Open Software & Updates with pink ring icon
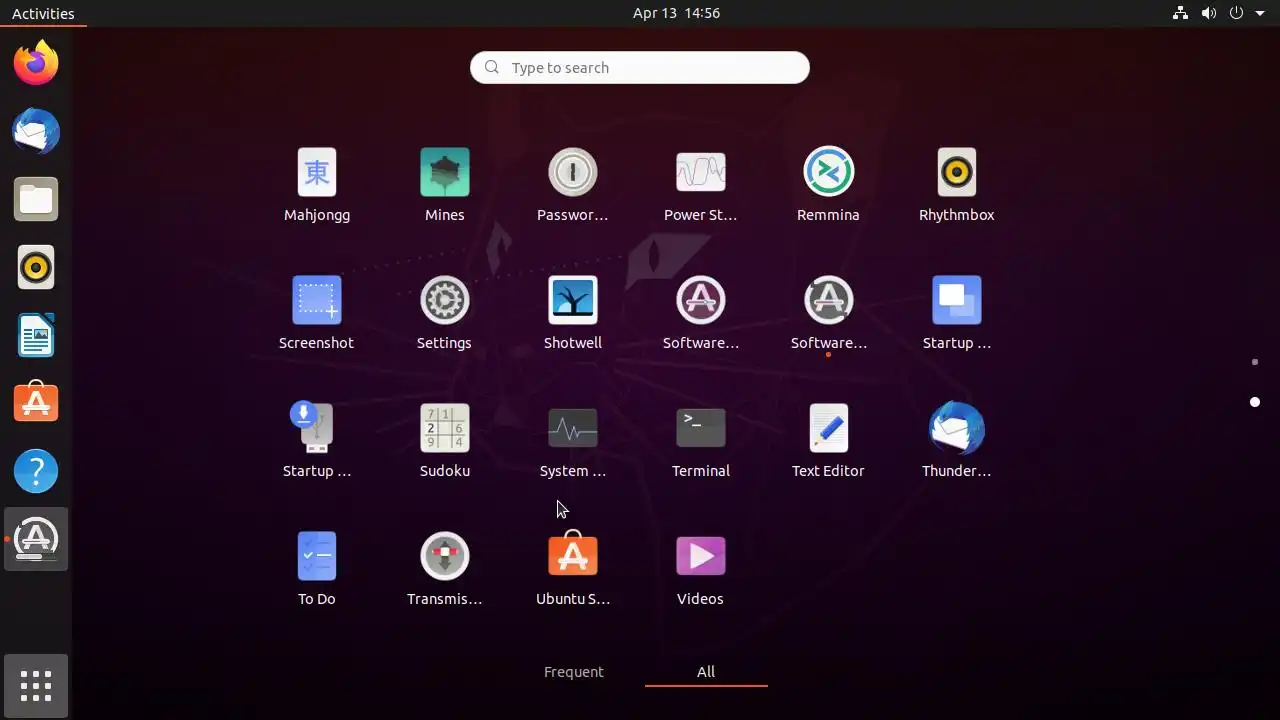 pos(701,313)
